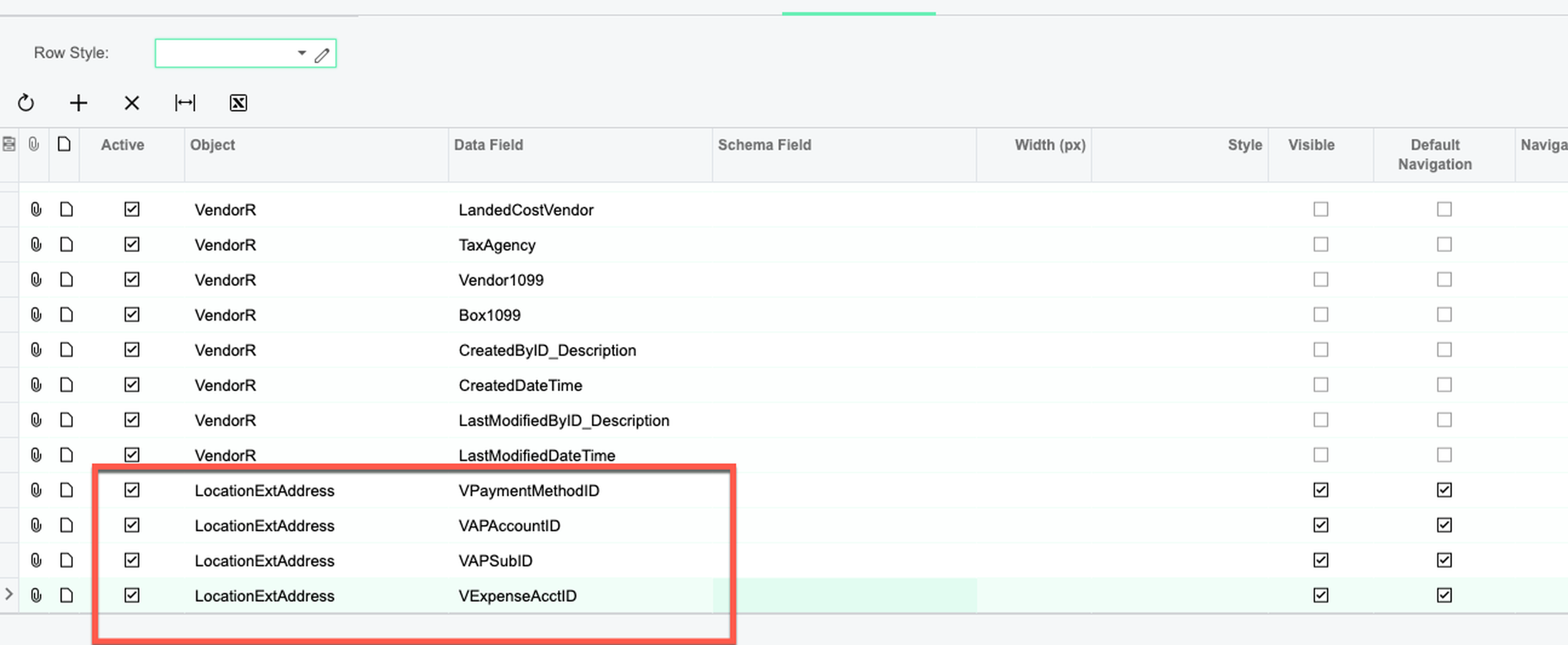Open the note icon for the LastModifiedDateTime row
Screen dimensions: 1568x645
66,455
